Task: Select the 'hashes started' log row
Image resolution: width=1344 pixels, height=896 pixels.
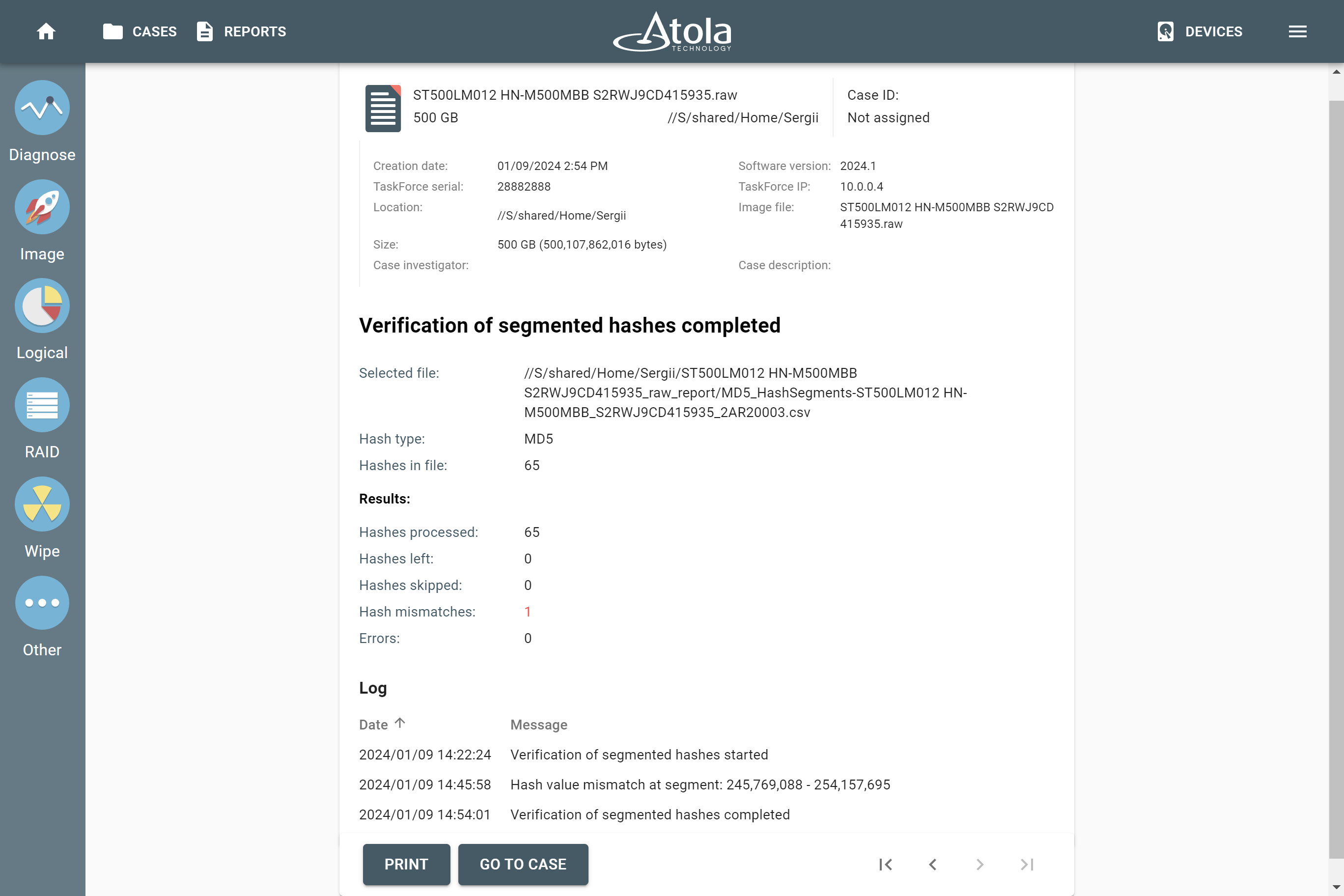Action: tap(563, 755)
